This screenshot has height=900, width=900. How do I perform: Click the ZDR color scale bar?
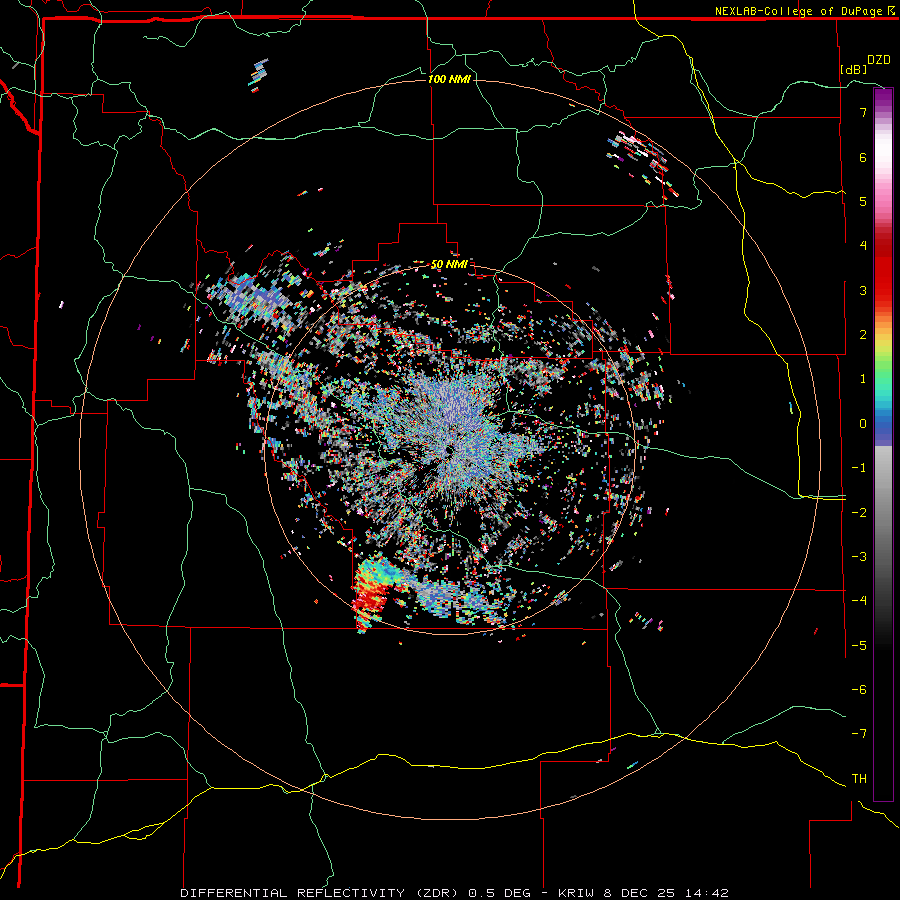pos(883,444)
